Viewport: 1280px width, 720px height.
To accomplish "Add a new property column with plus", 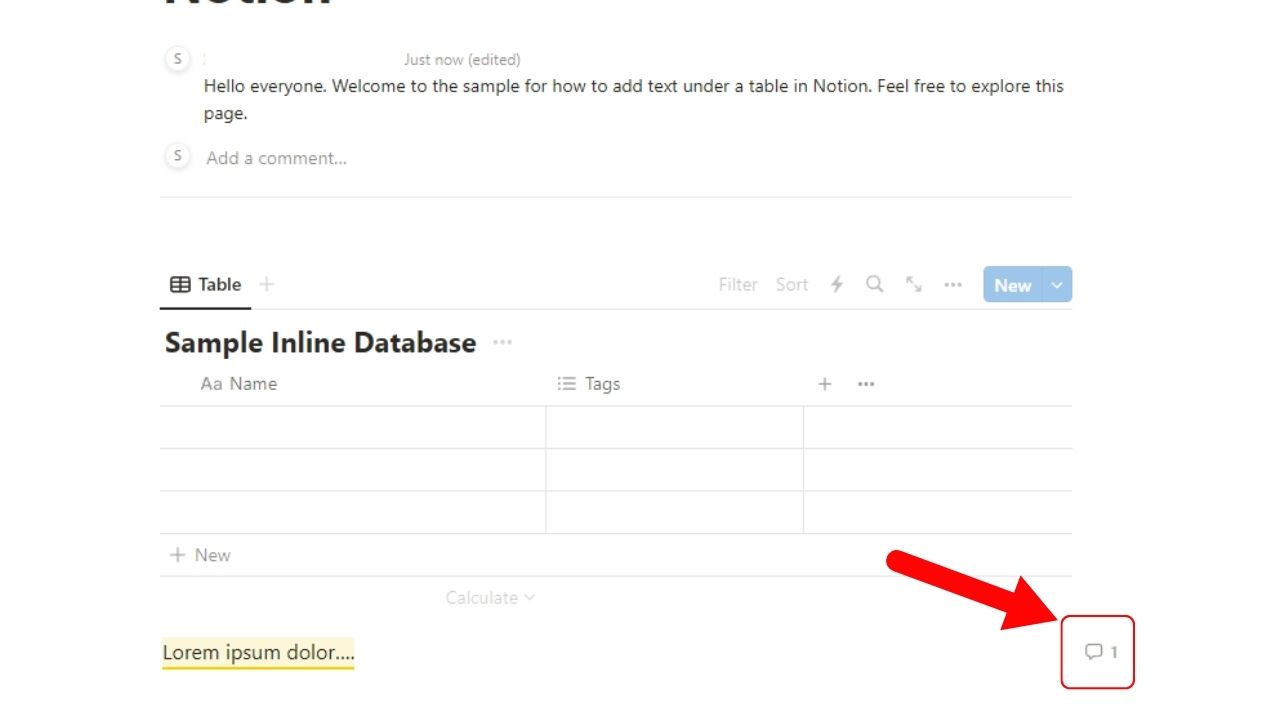I will click(825, 384).
